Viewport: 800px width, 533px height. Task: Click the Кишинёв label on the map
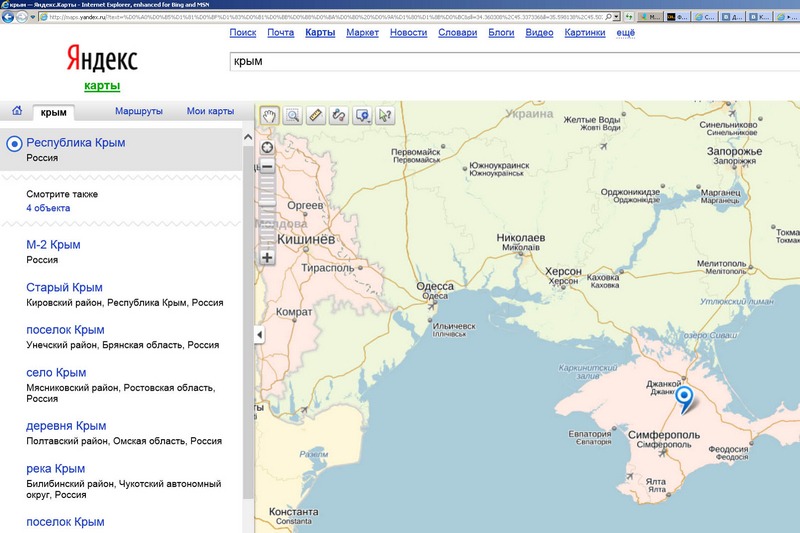click(306, 239)
